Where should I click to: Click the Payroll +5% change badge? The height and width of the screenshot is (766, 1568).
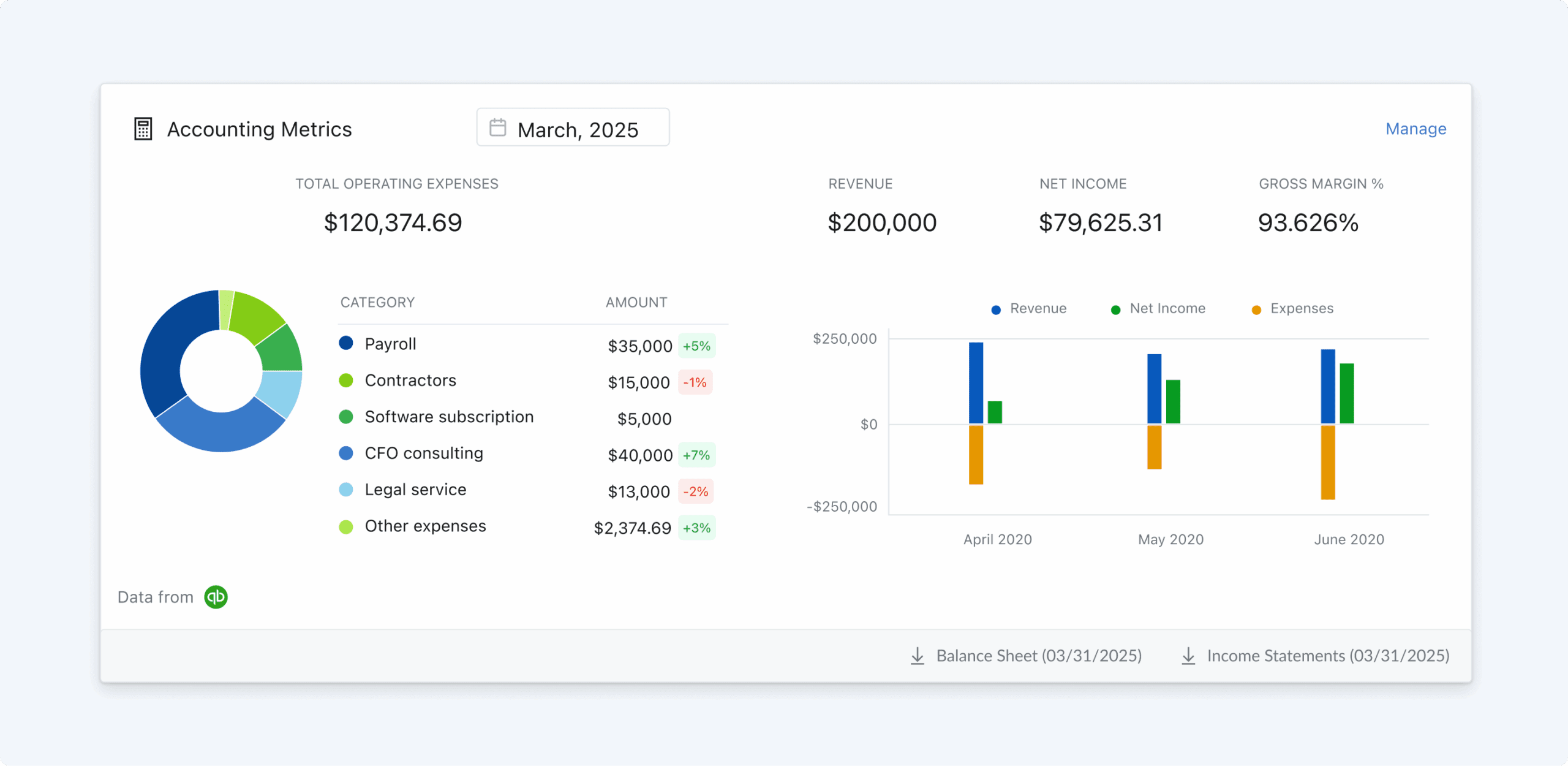(696, 346)
